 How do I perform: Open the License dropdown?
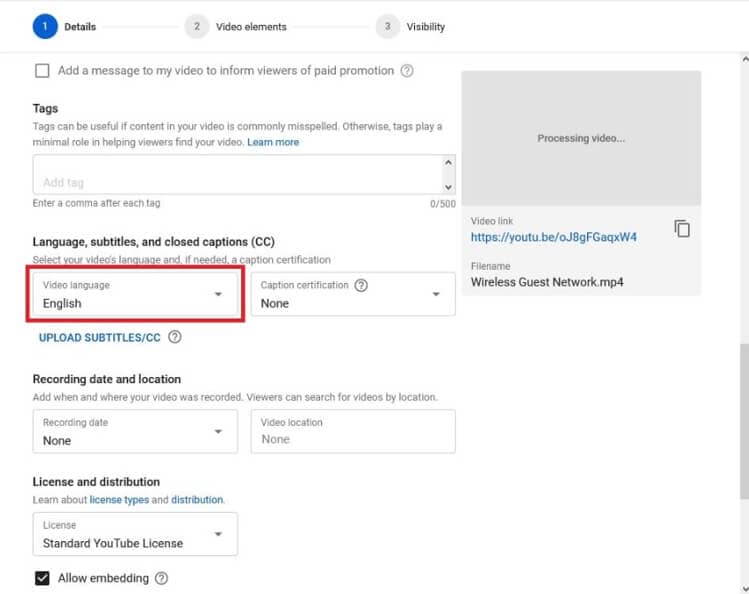point(135,534)
